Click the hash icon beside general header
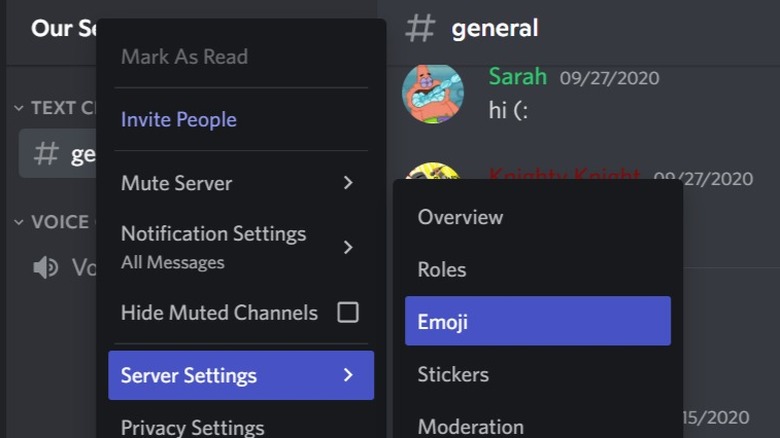The width and height of the screenshot is (780, 438). pos(420,28)
